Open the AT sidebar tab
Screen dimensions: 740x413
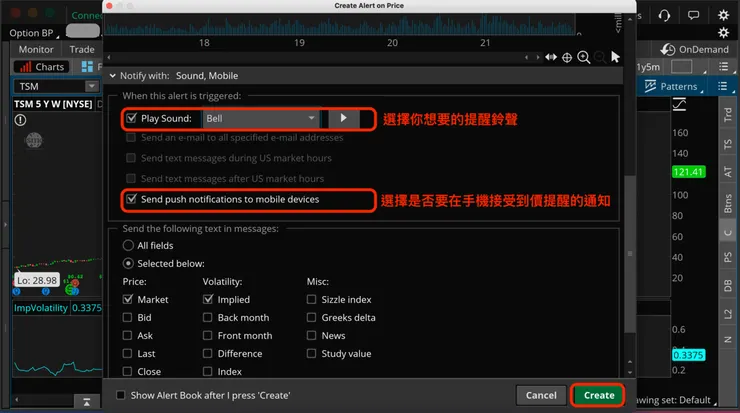pos(728,171)
